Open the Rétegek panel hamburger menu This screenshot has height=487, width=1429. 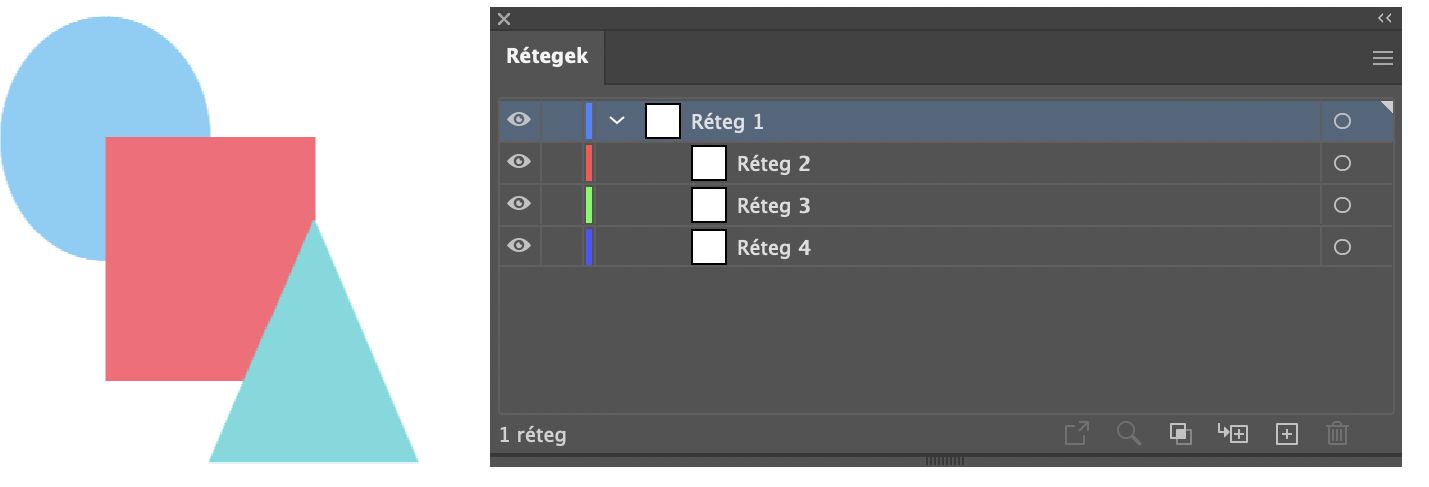(1383, 58)
